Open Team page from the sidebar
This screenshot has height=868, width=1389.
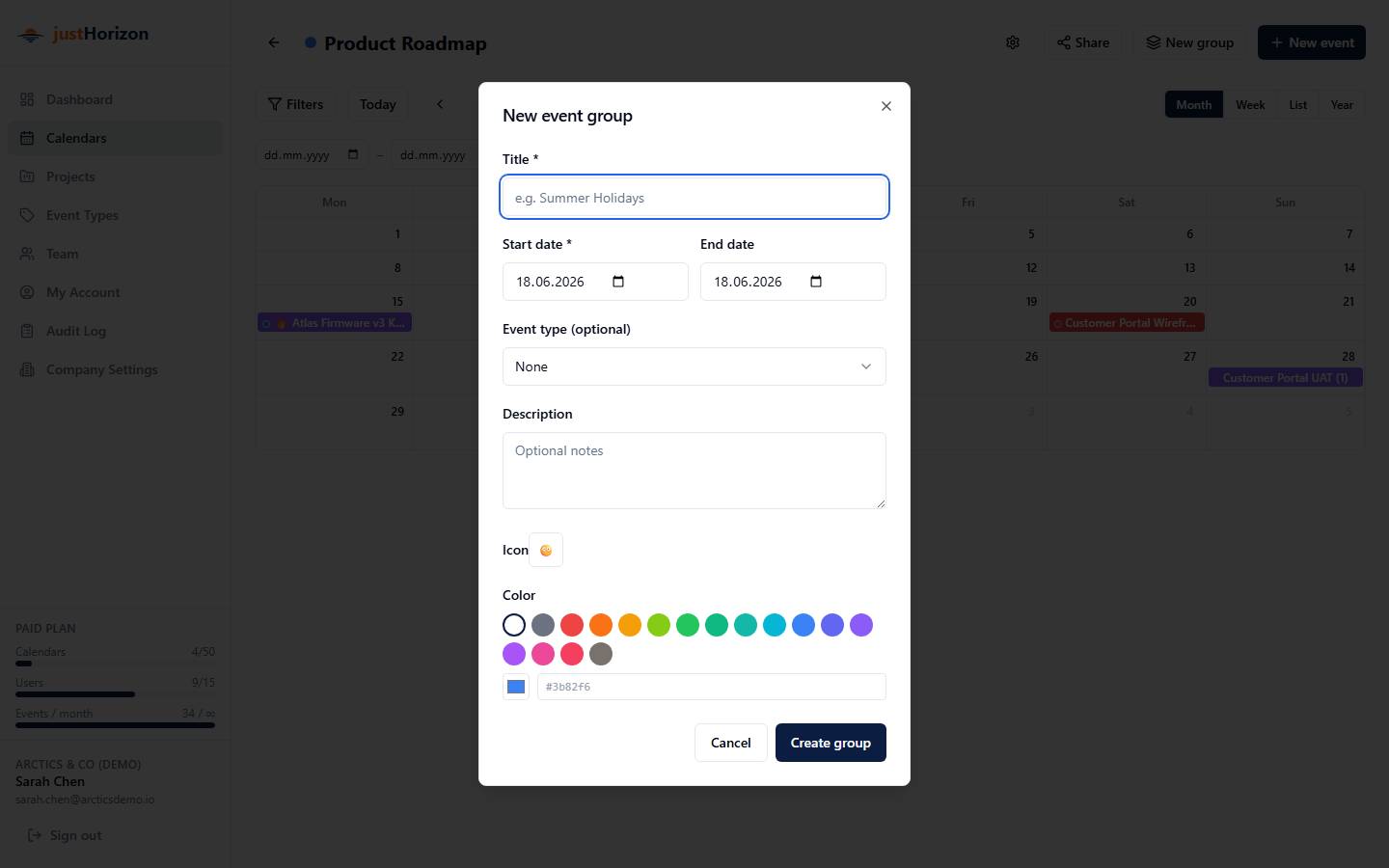(115, 254)
